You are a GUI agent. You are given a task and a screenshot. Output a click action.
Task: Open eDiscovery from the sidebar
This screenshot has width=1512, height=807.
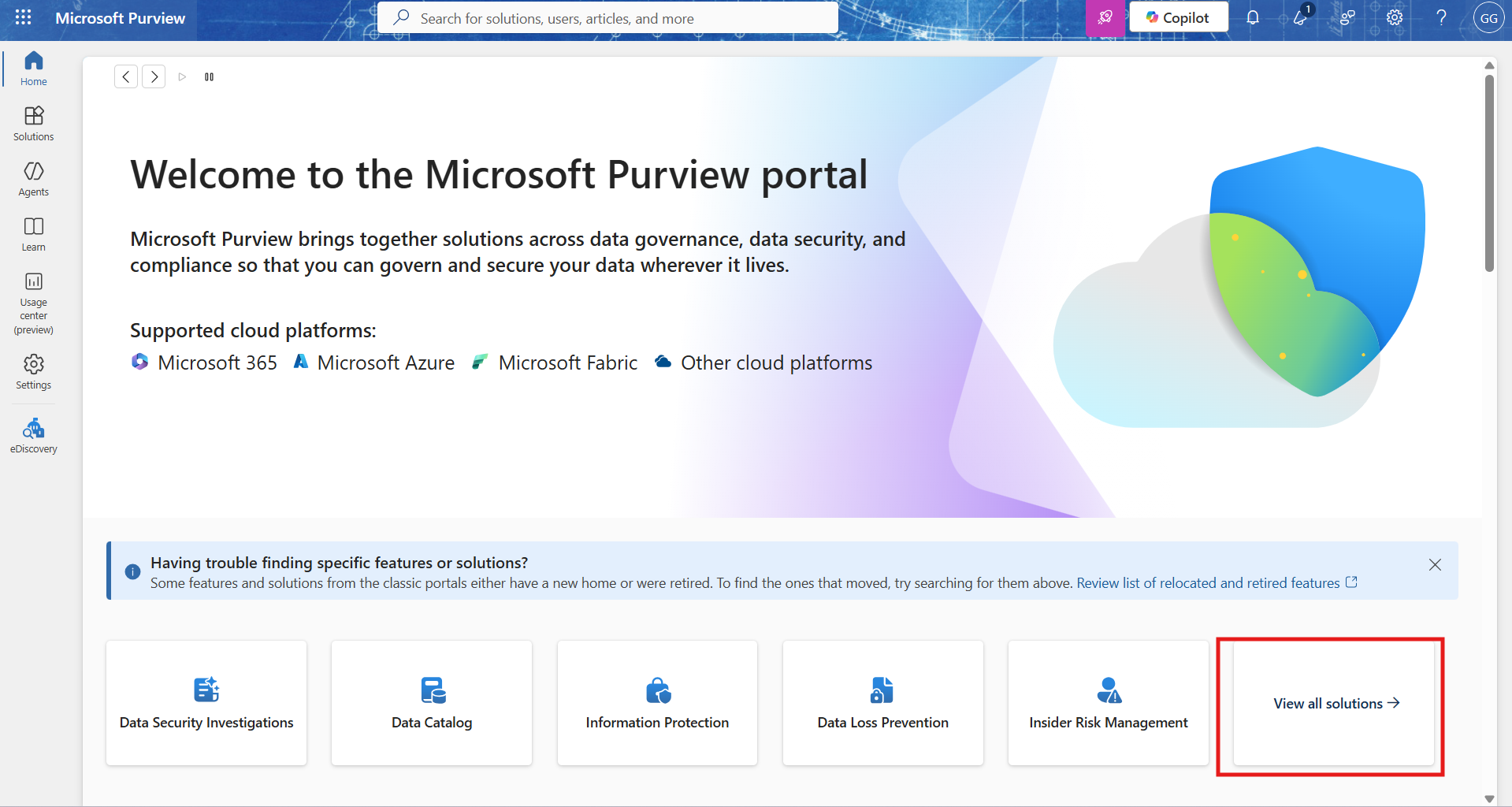pyautogui.click(x=33, y=436)
